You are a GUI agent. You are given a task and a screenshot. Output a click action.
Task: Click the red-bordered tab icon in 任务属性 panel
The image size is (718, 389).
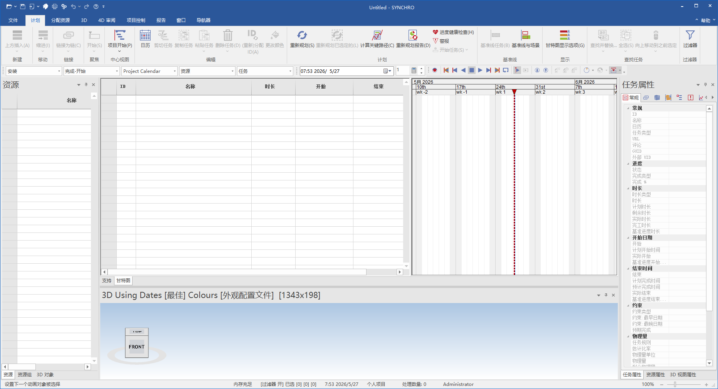coord(691,97)
